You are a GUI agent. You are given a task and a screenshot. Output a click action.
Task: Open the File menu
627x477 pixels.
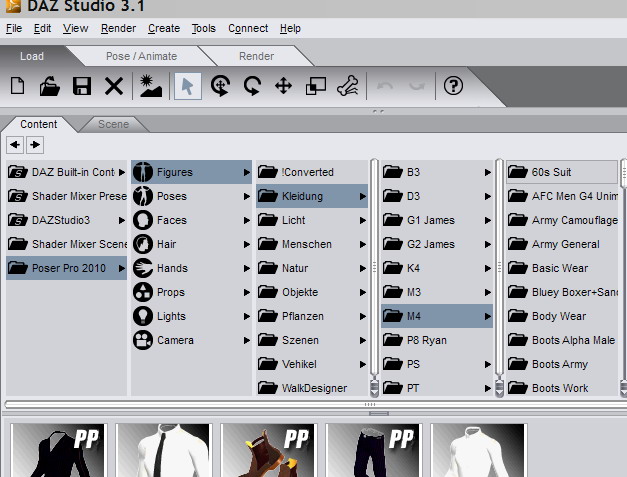coord(14,28)
